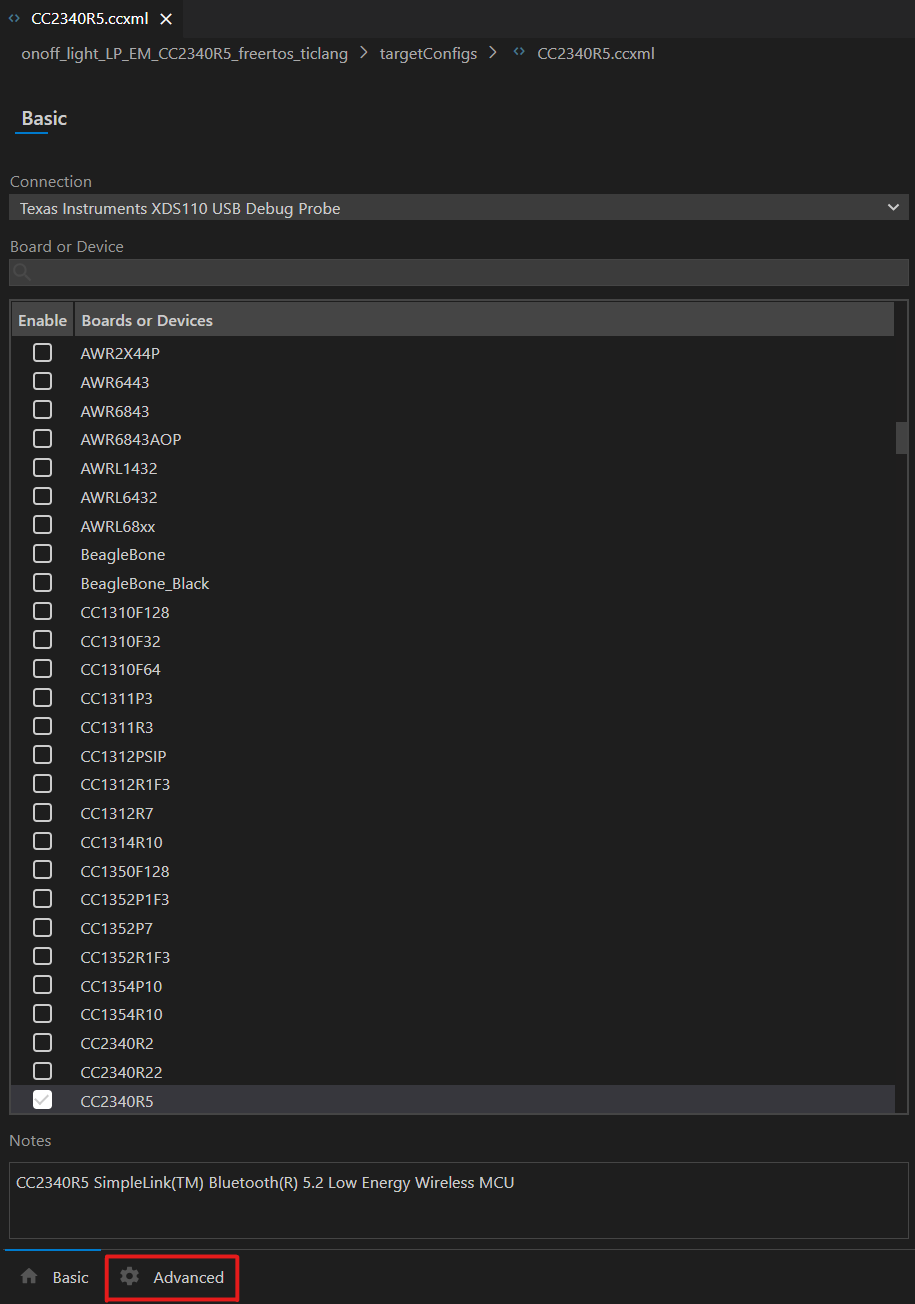Viewport: 915px width, 1304px height.
Task: Close the CC2340R5.ccxml editor tab
Action: [x=166, y=19]
